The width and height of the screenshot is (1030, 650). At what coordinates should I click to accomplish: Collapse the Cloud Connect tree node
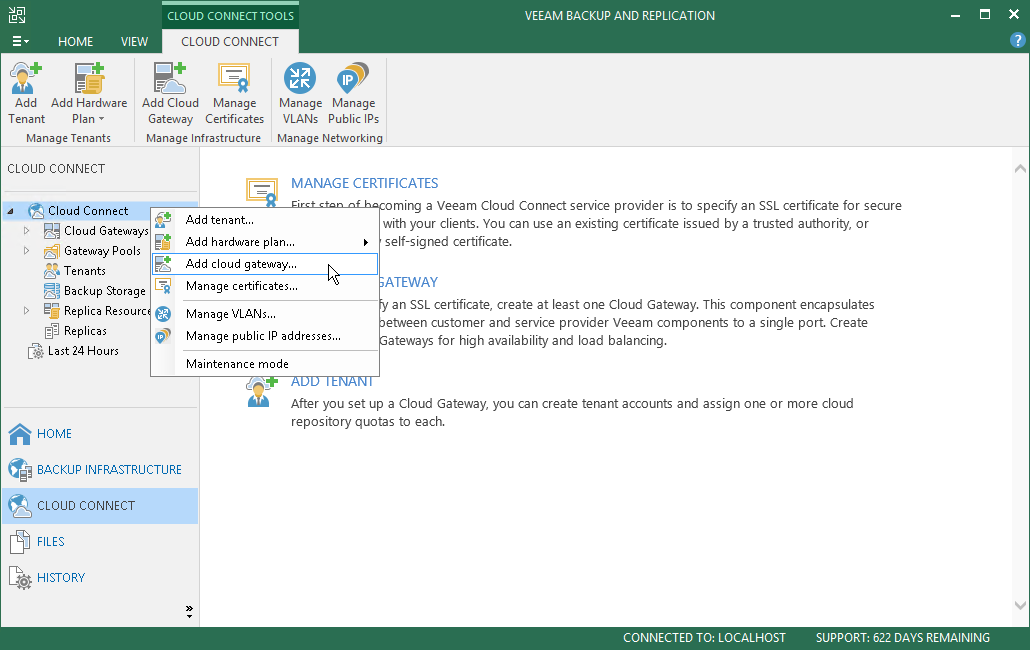click(11, 211)
